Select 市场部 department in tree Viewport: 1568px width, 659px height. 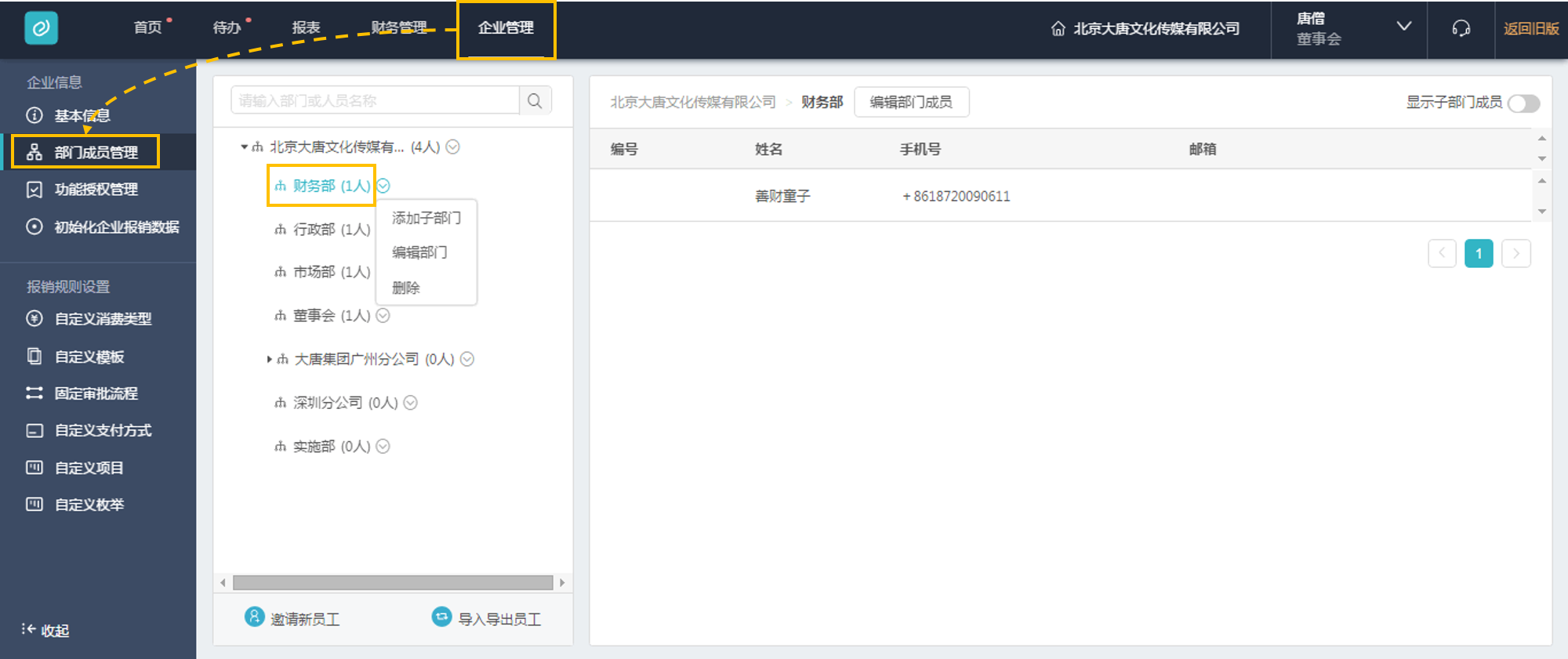[332, 272]
